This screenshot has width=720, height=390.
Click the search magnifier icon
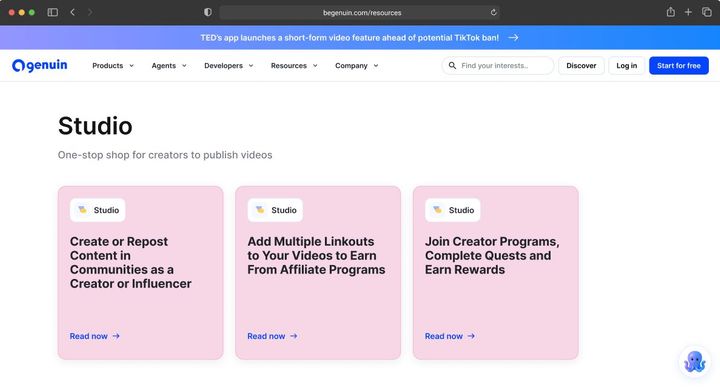tap(452, 66)
